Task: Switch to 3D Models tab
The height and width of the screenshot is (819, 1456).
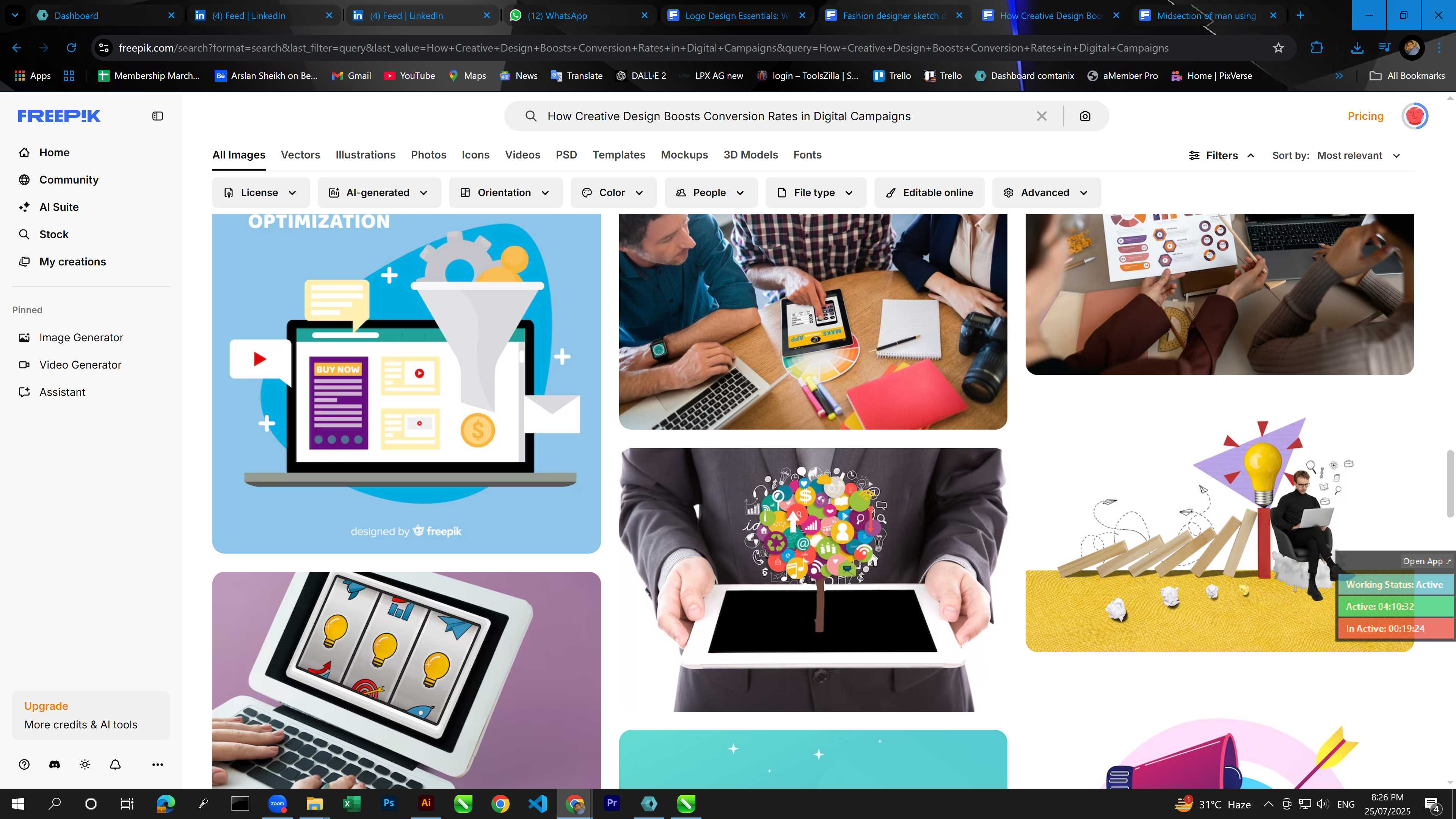Action: click(751, 155)
